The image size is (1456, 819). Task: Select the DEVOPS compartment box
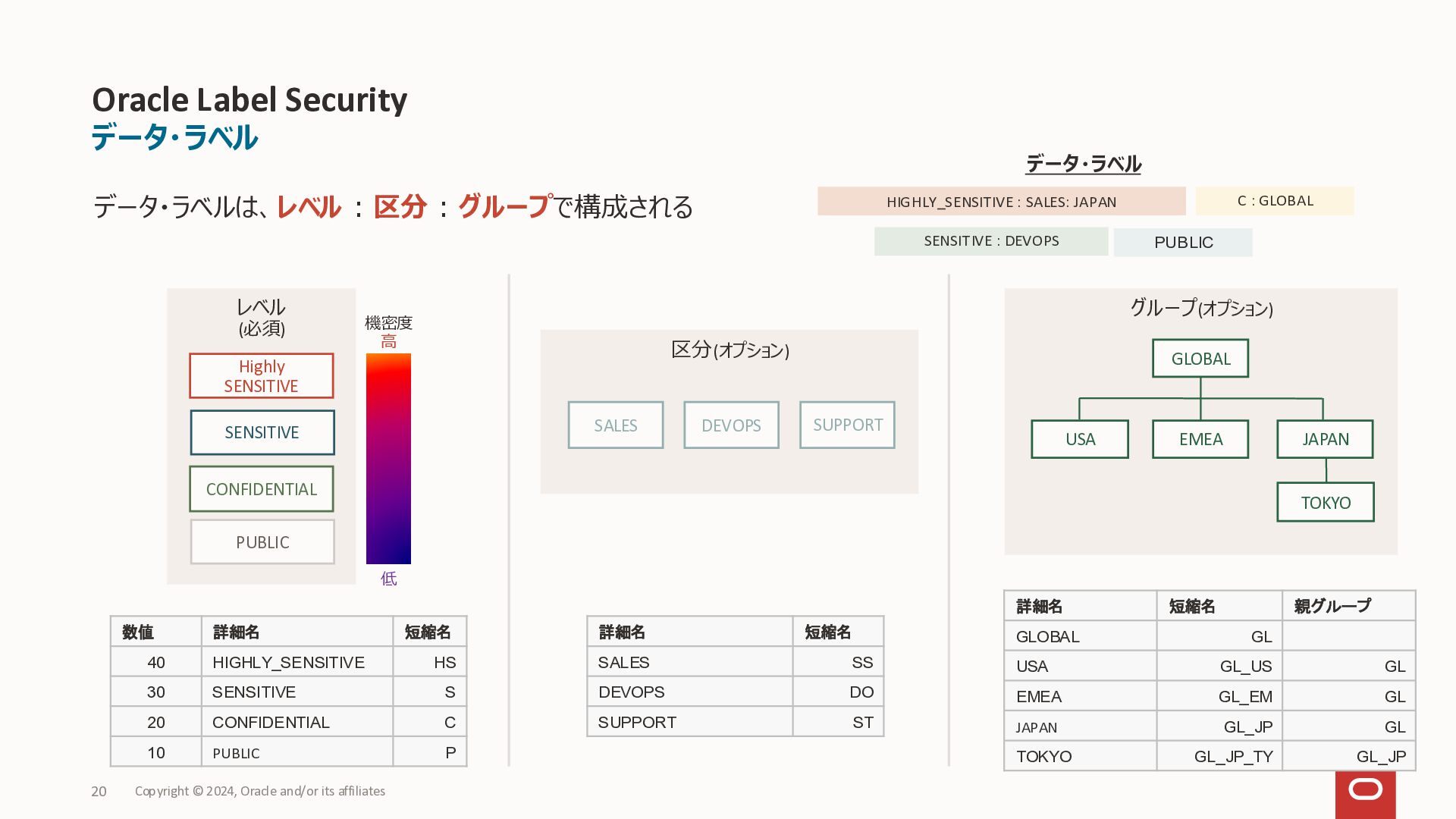pos(732,425)
